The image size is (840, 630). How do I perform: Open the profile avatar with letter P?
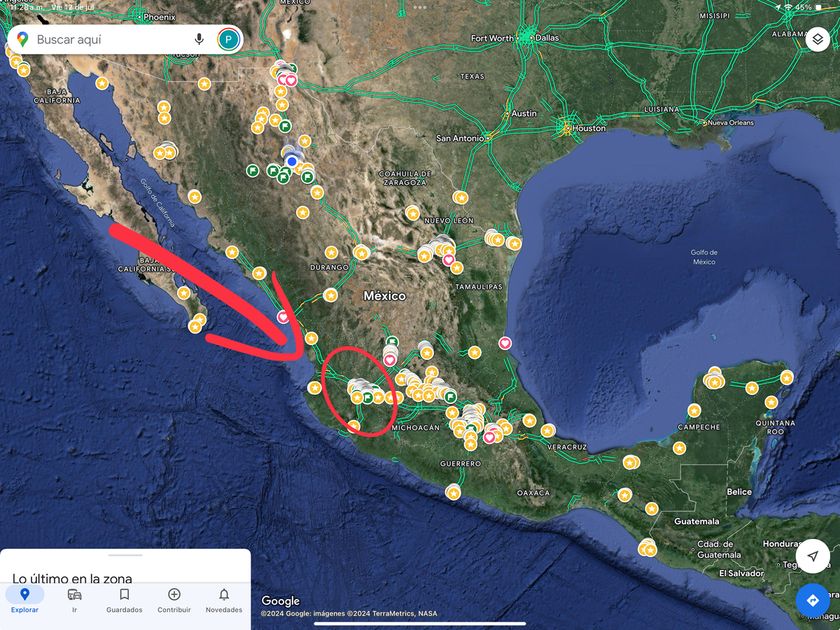click(x=229, y=39)
